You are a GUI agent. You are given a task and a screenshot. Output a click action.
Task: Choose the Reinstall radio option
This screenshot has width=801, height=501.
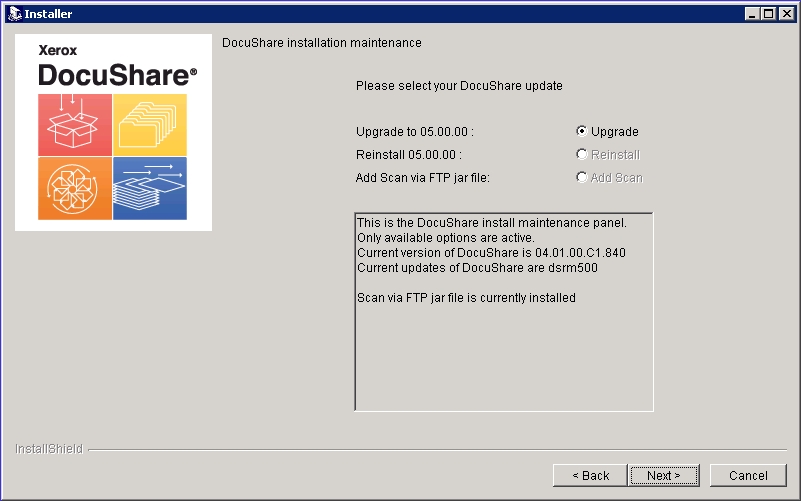click(x=581, y=154)
